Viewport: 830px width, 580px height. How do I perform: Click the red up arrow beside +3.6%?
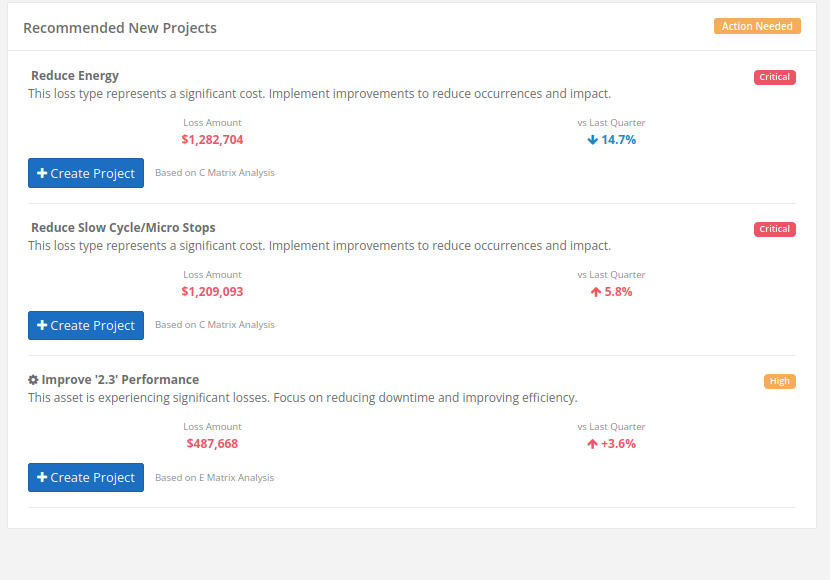(591, 443)
